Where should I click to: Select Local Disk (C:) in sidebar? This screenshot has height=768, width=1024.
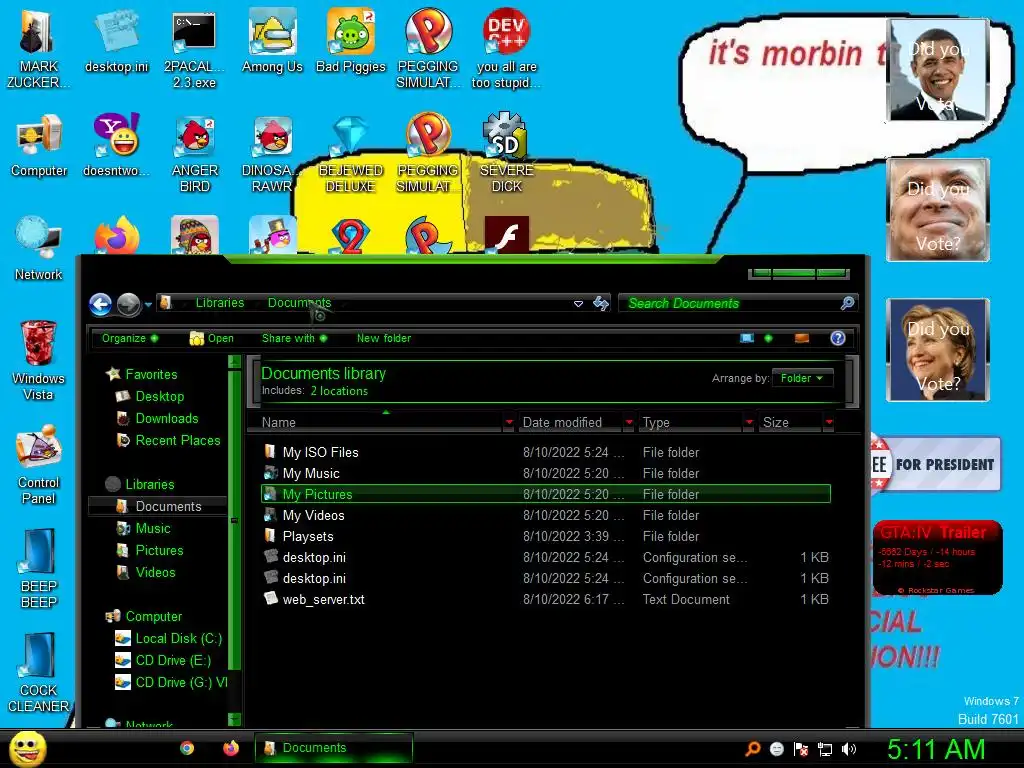[168, 638]
